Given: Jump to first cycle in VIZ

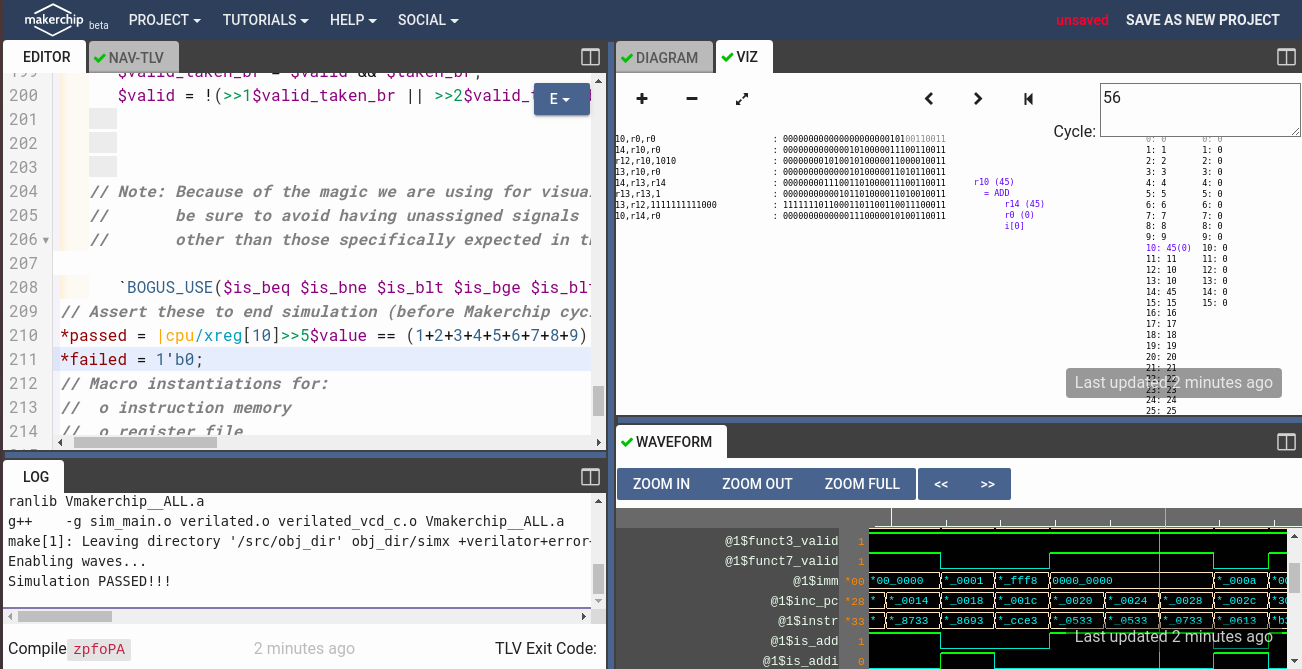Looking at the screenshot, I should point(1028,98).
